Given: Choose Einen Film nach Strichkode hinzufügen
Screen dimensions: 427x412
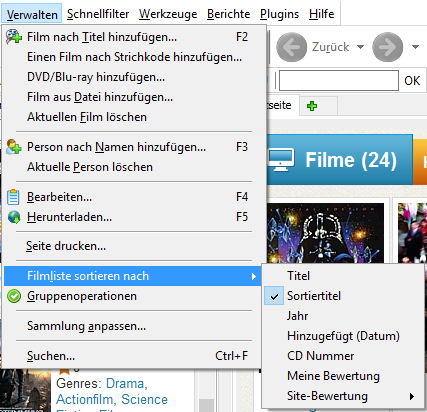Looking at the screenshot, I should pos(133,57).
